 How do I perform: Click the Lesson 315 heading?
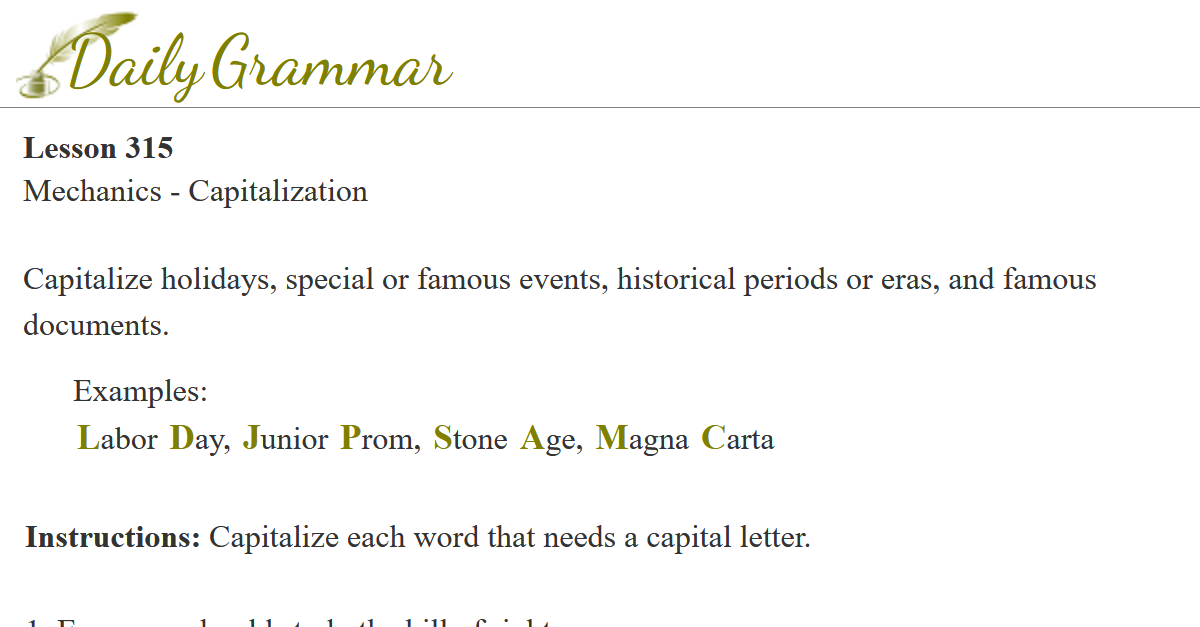[x=98, y=148]
